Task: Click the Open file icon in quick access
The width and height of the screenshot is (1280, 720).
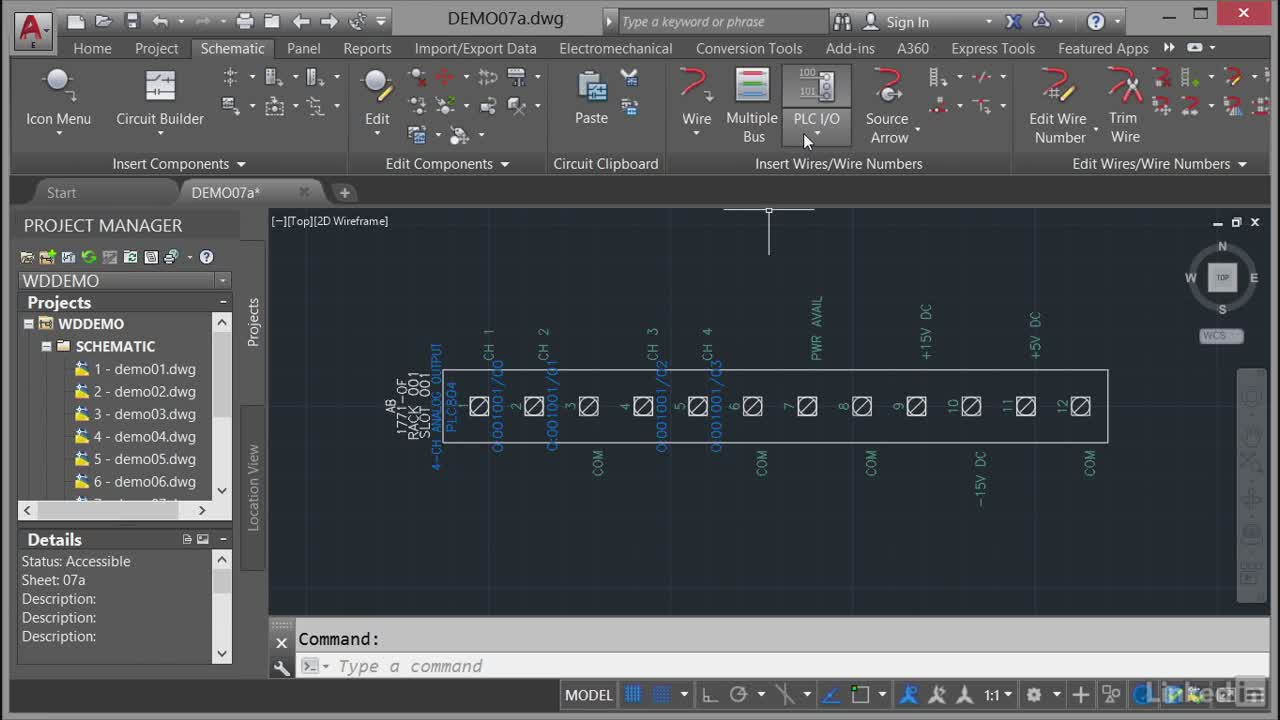Action: point(103,21)
